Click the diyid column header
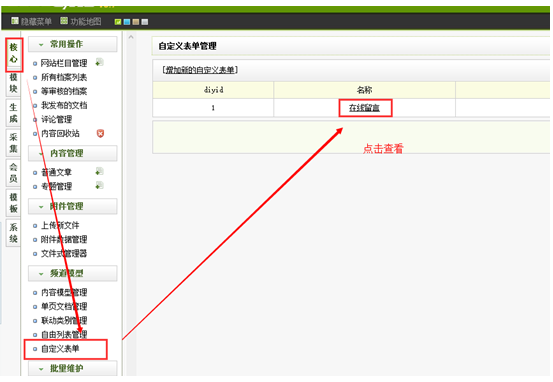The image size is (553, 382). (213, 90)
